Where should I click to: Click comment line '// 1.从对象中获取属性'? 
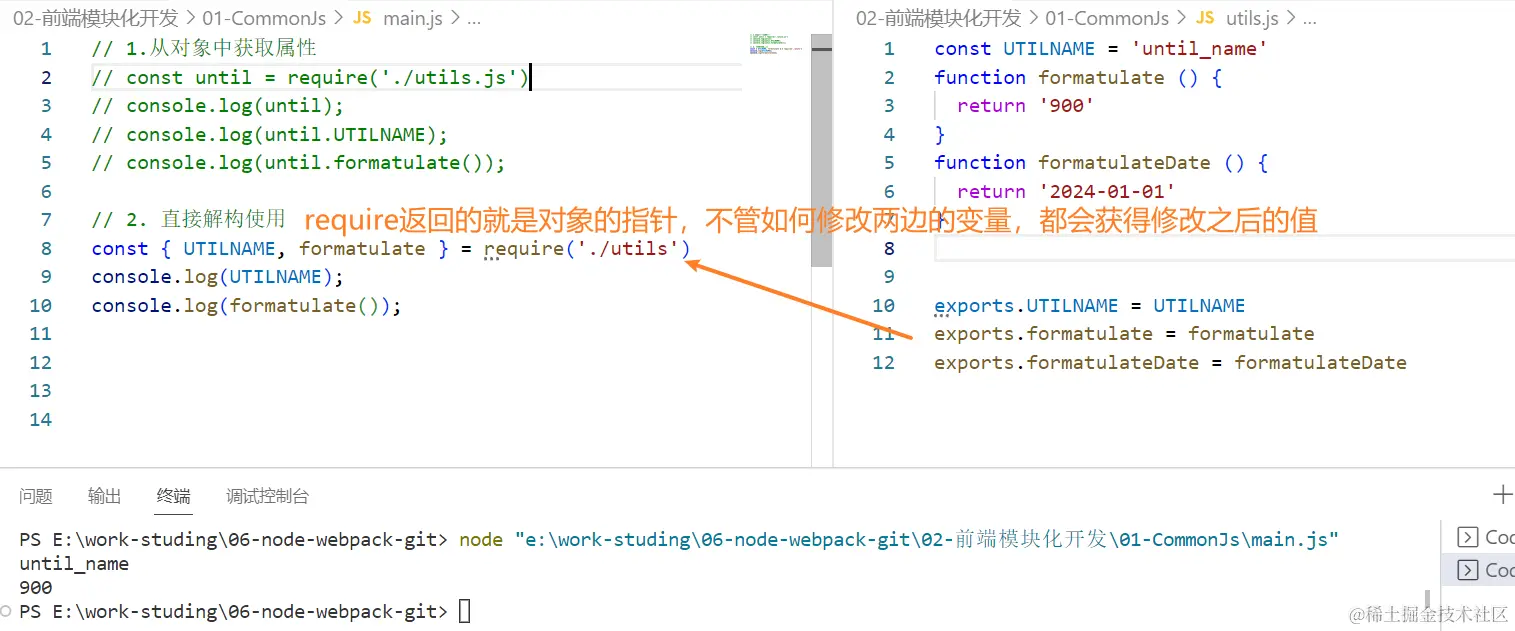tap(204, 48)
